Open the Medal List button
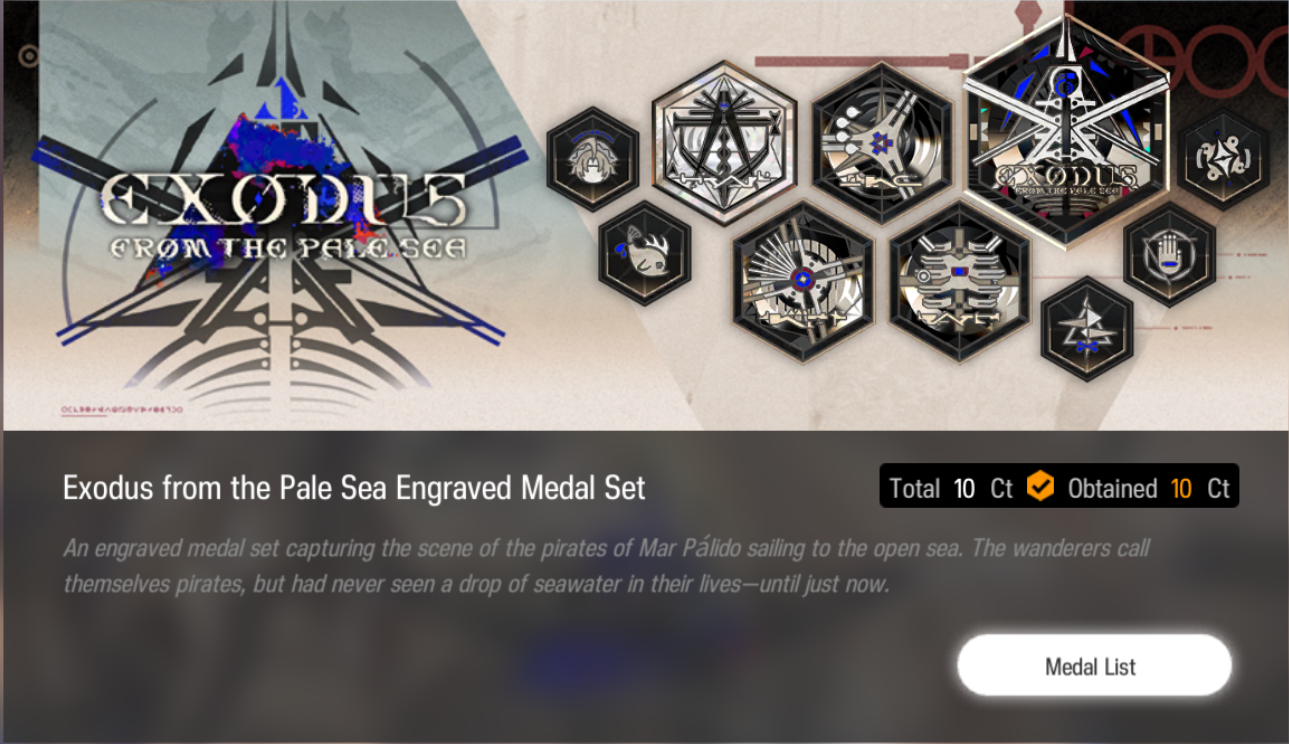This screenshot has width=1289, height=744. click(1094, 666)
